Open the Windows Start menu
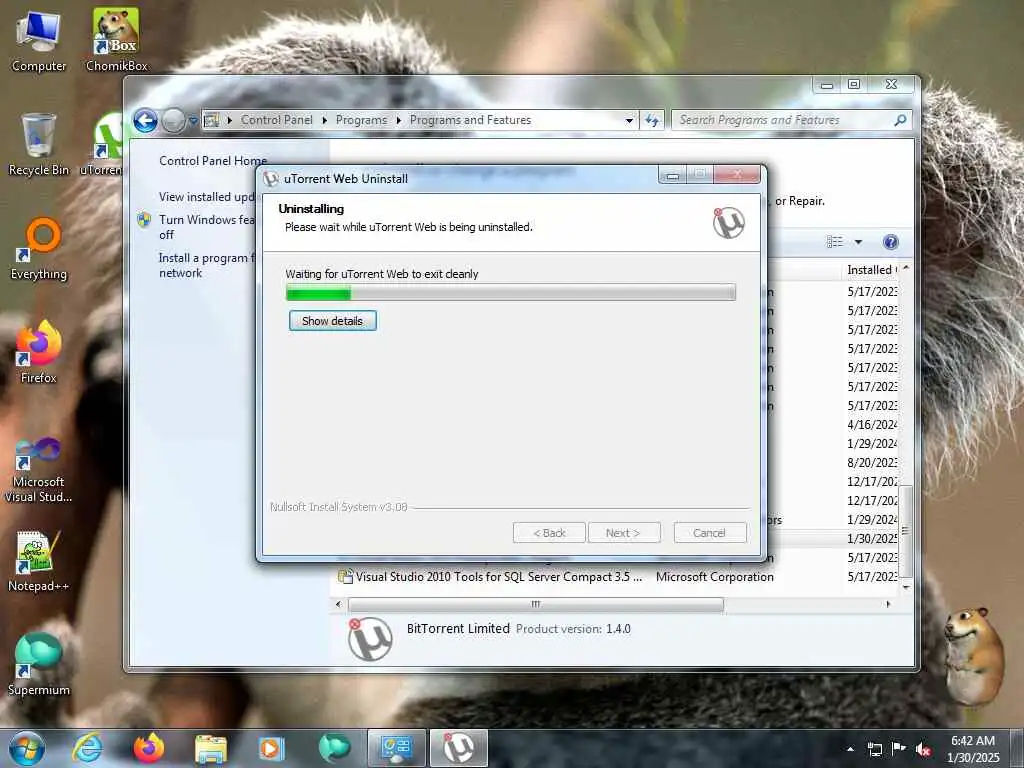The image size is (1024, 768). click(27, 748)
